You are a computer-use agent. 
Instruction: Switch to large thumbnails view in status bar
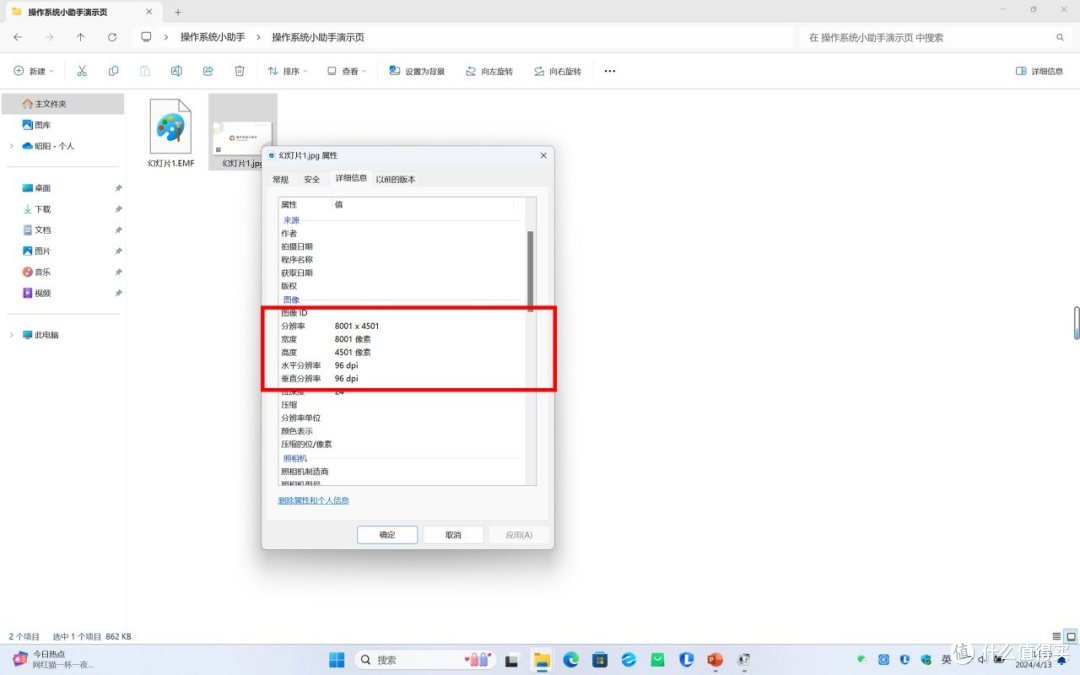1071,636
